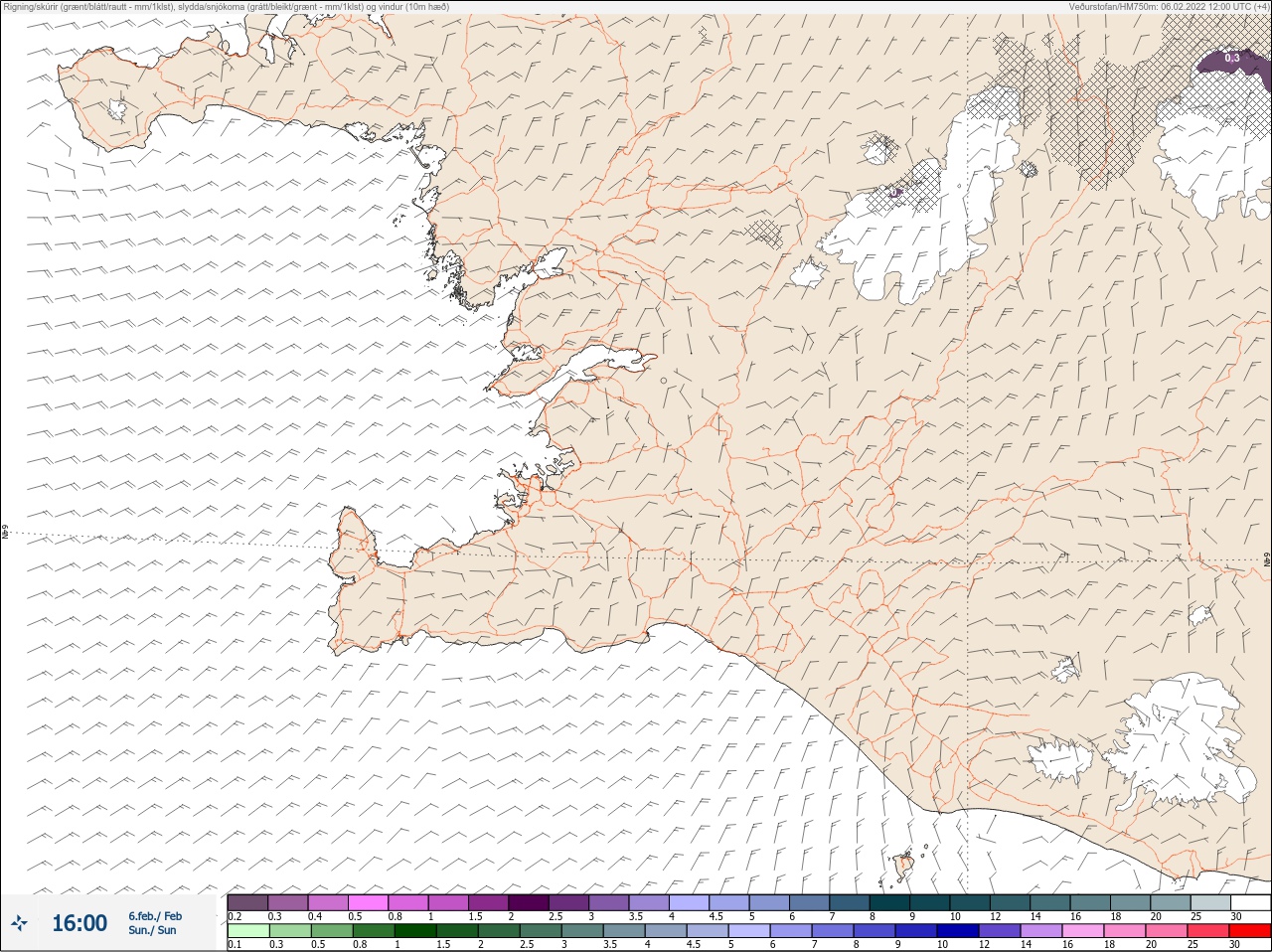
Task: Click the Rigning/skúrir map title text
Action: pos(227,7)
